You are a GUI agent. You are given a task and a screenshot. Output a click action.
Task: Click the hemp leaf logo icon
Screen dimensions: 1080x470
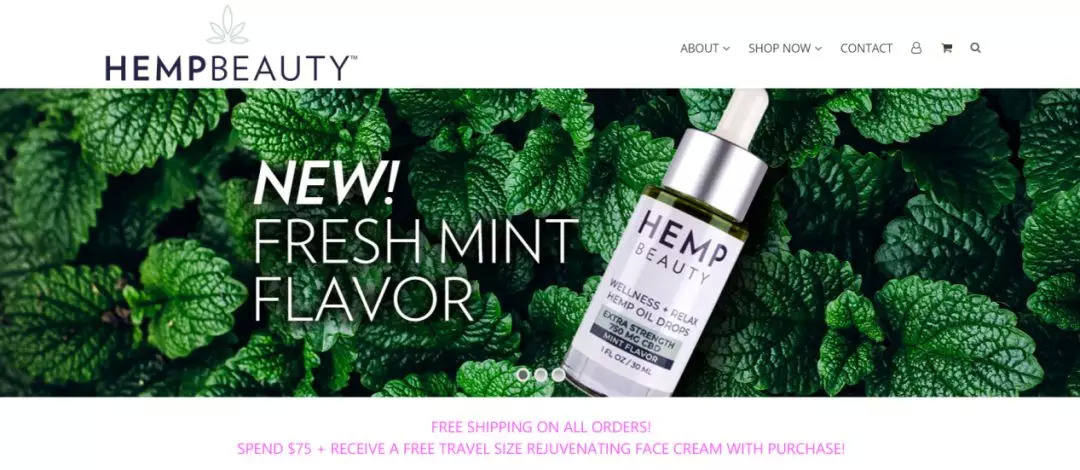point(227,25)
